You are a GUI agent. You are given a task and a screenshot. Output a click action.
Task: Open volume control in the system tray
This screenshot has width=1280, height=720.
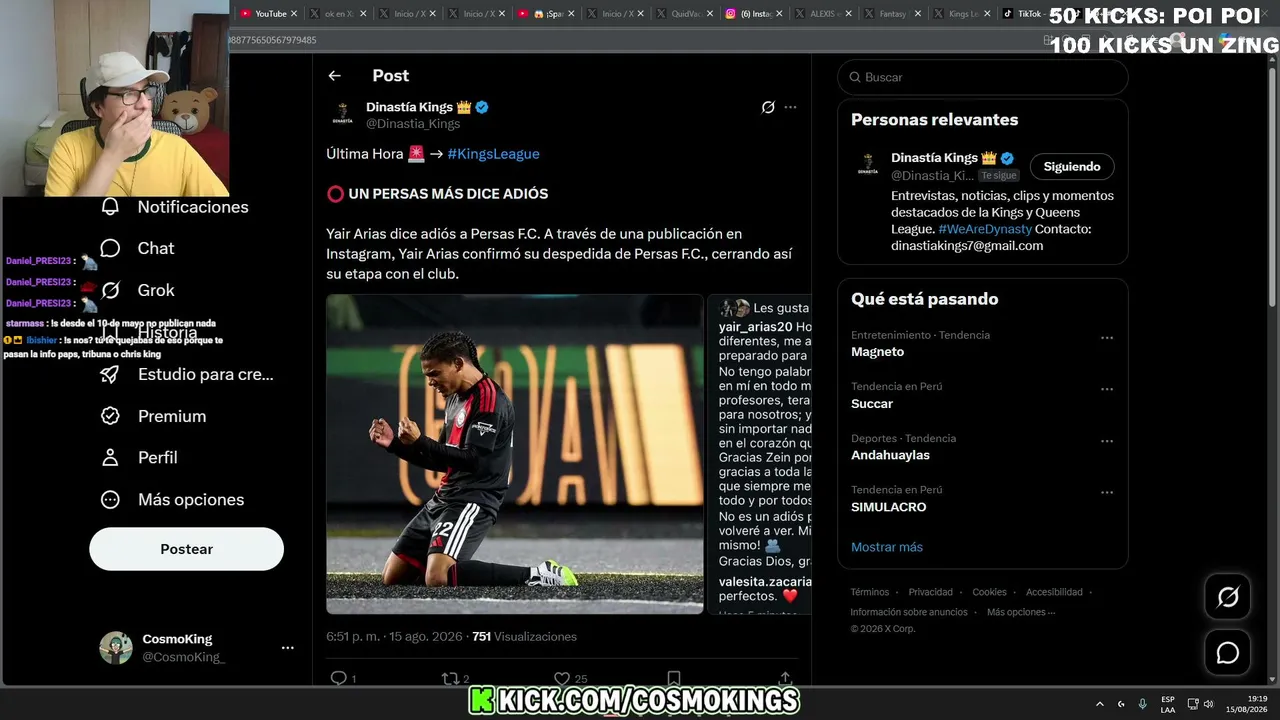pyautogui.click(x=1211, y=704)
